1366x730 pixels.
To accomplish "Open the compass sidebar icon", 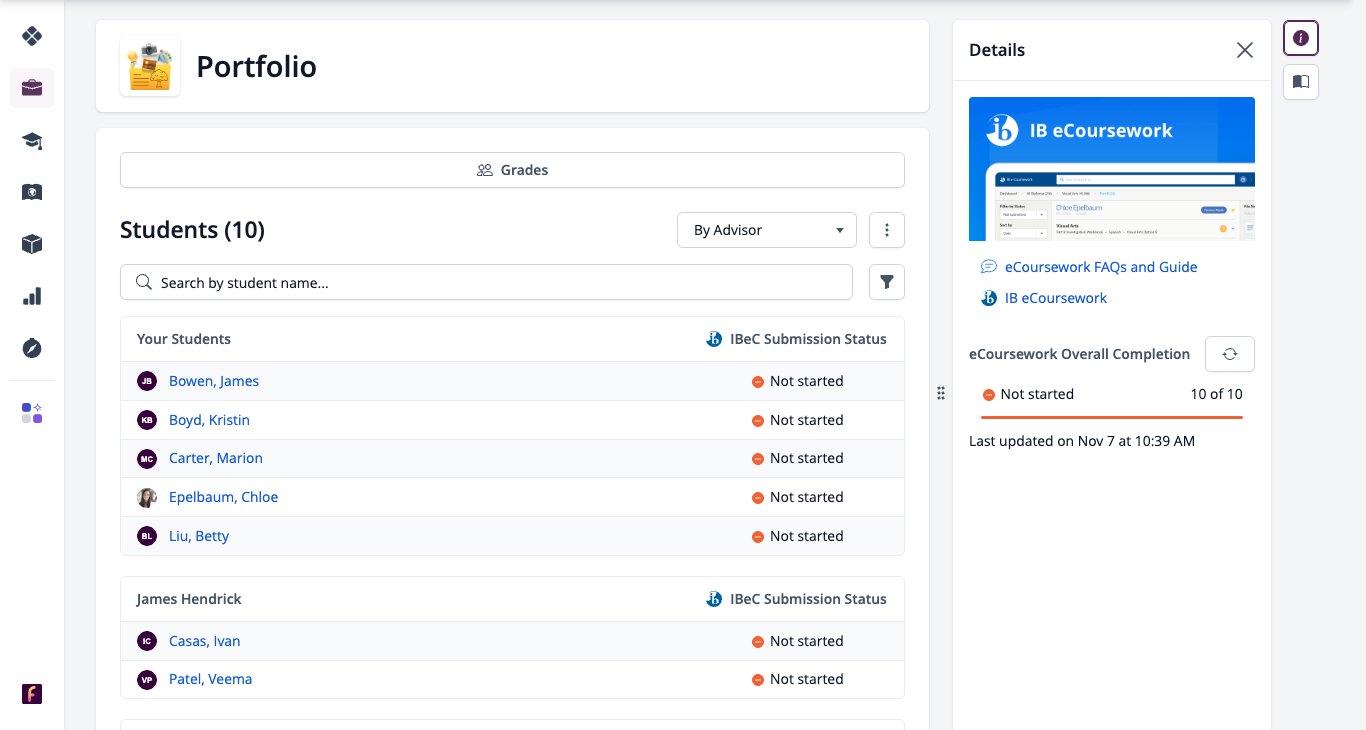I will pyautogui.click(x=32, y=348).
